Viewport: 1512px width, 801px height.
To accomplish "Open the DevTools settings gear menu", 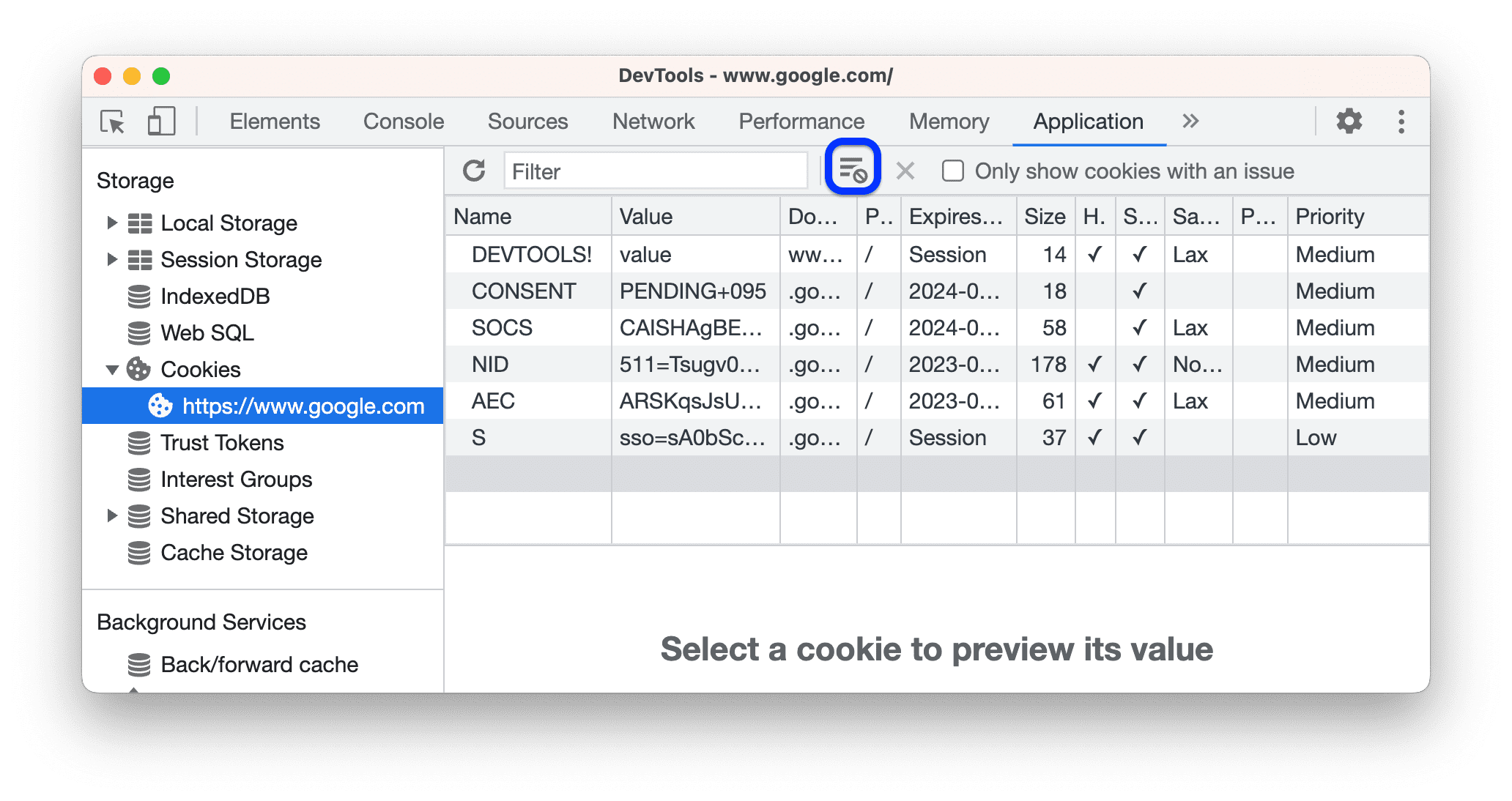I will click(x=1349, y=120).
